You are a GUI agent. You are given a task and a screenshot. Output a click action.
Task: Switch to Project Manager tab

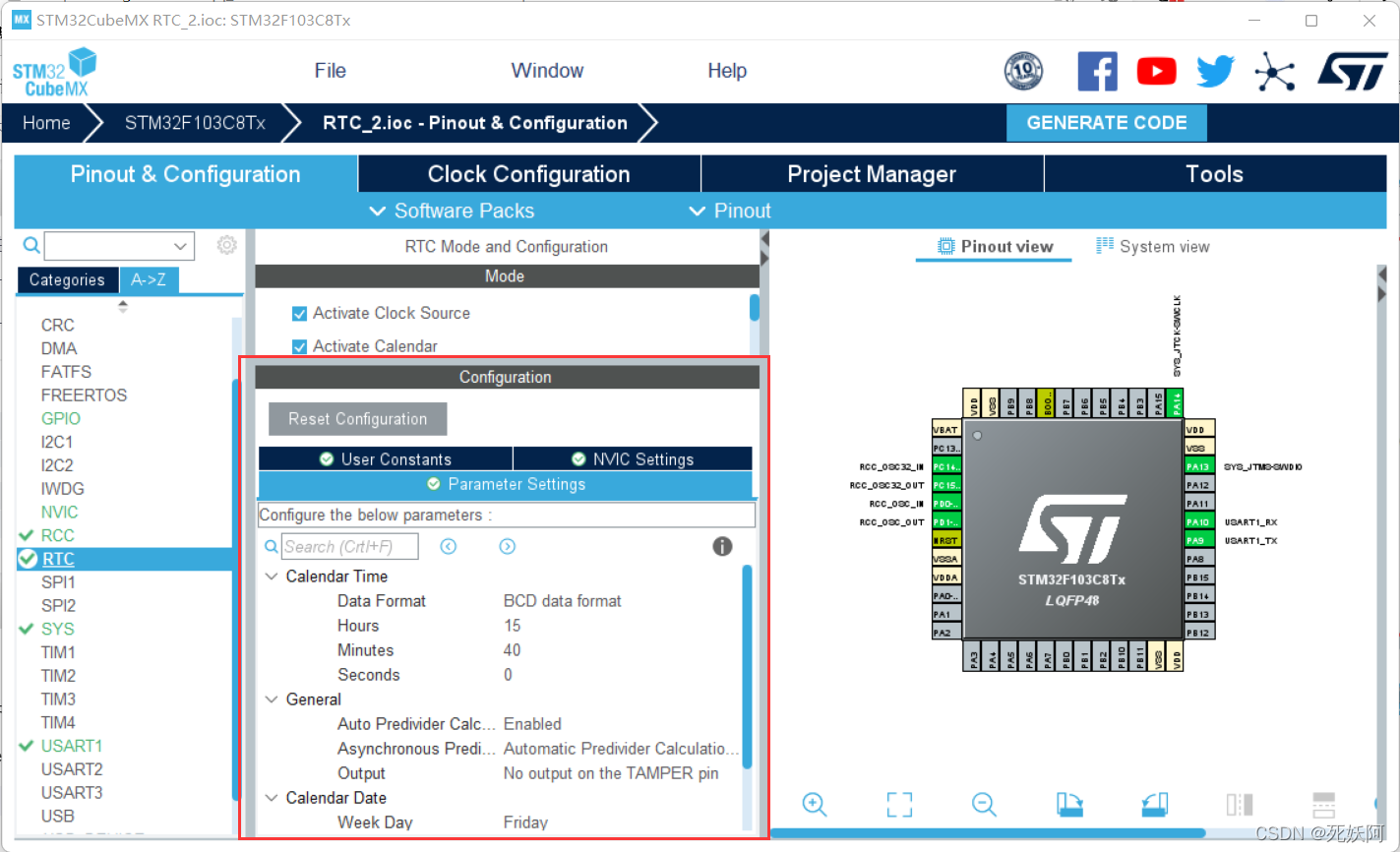(x=872, y=174)
